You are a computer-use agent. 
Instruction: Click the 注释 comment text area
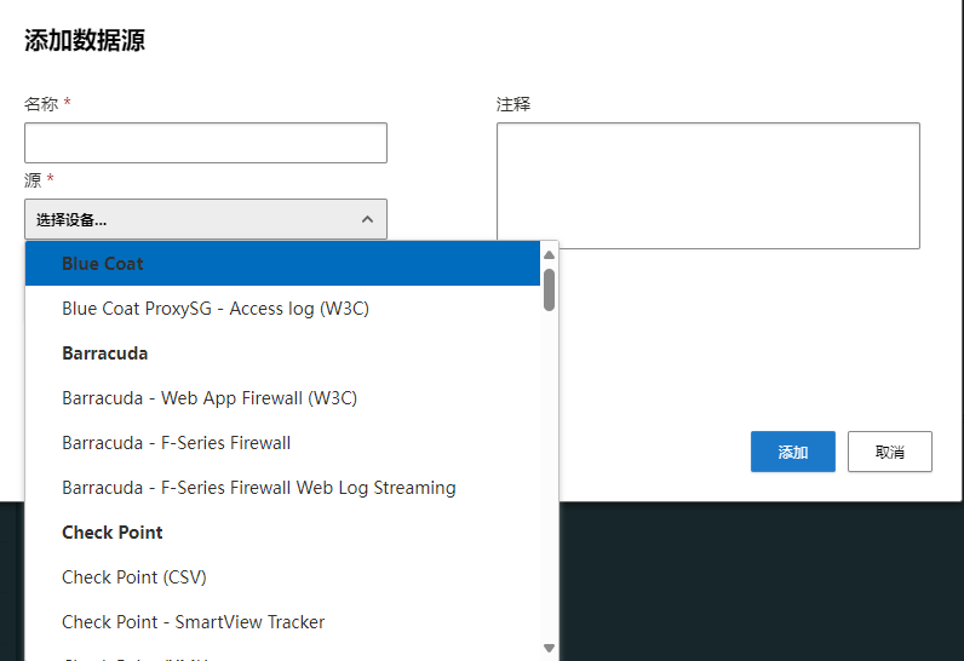pyautogui.click(x=708, y=186)
